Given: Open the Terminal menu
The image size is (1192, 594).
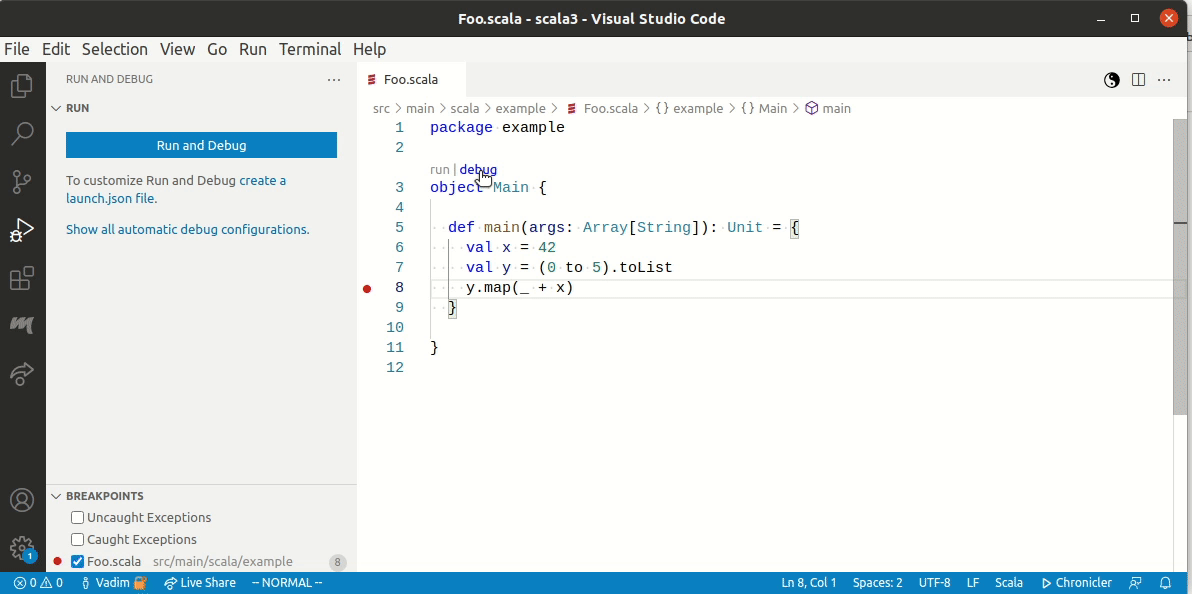Looking at the screenshot, I should 309,49.
